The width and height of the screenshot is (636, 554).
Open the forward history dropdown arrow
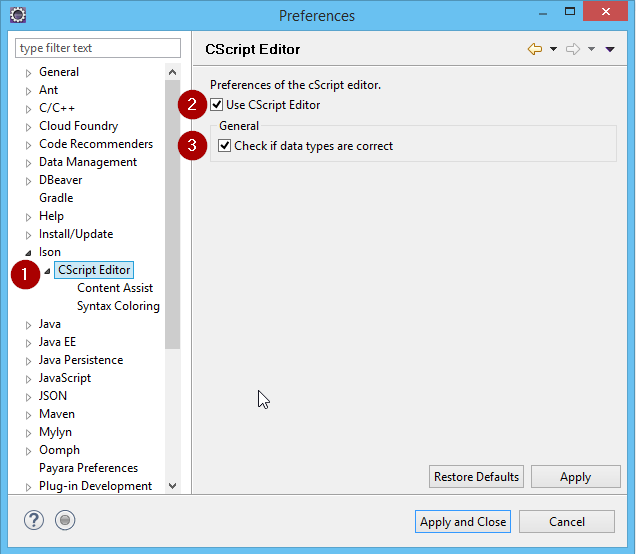coord(591,49)
